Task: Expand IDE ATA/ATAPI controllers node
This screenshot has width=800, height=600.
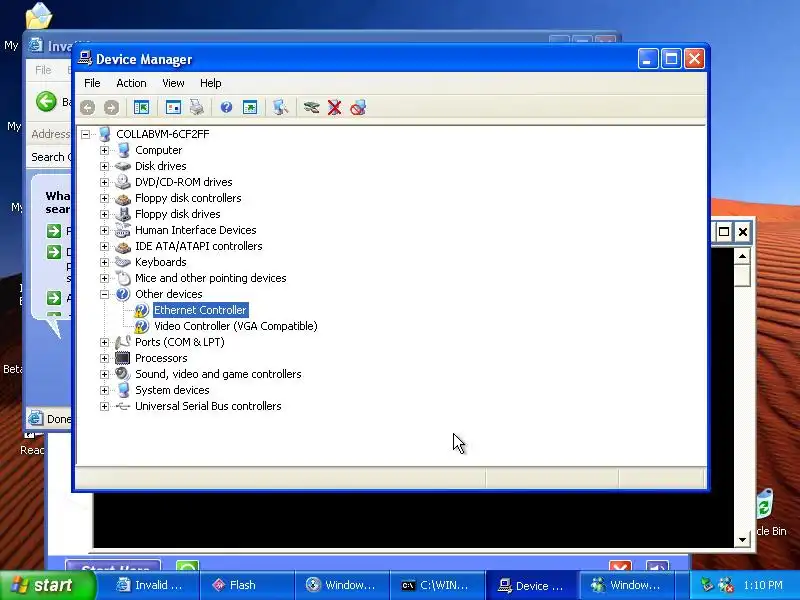Action: tap(105, 246)
